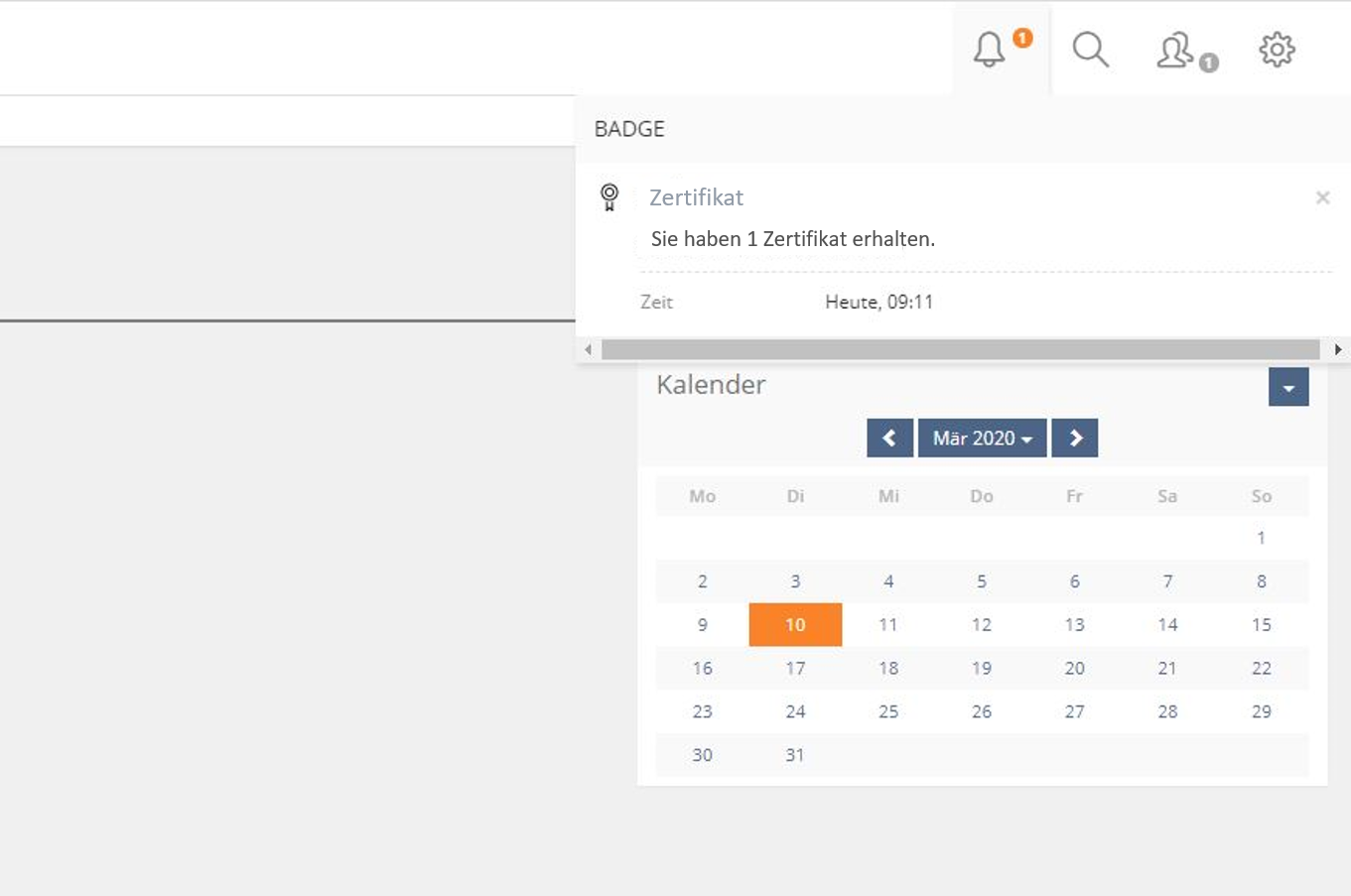Select today's date, March 10
The image size is (1351, 896).
click(795, 624)
